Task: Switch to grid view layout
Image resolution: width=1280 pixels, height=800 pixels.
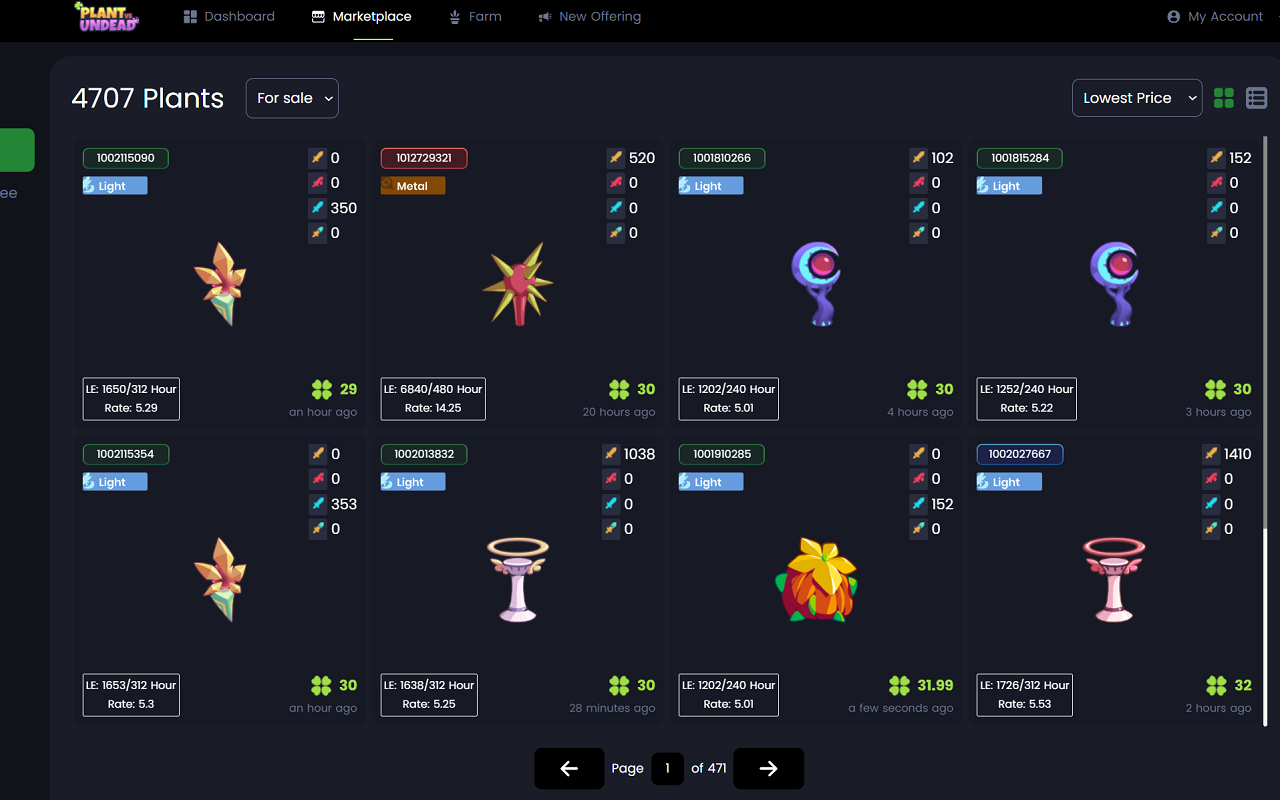Action: 1223,98
